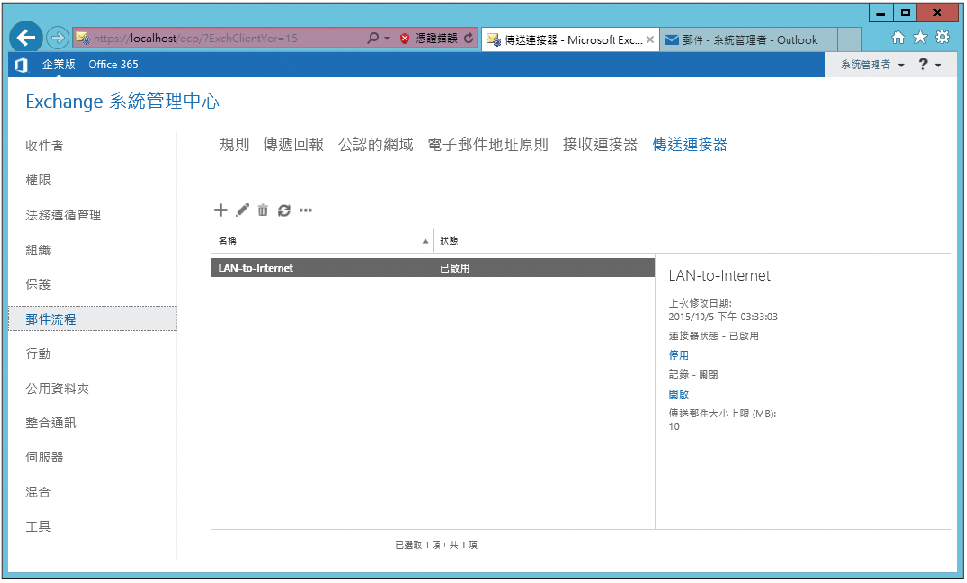Switch to the 傳遞回報 tab
Screen dimensions: 967x583
pyautogui.click(x=294, y=145)
